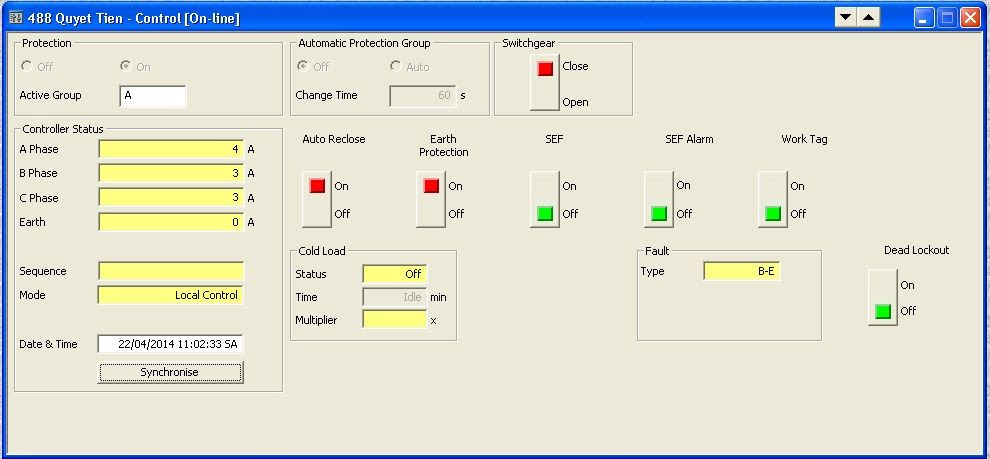Click the Auto Reclose label
The image size is (990, 459).
[x=333, y=139]
